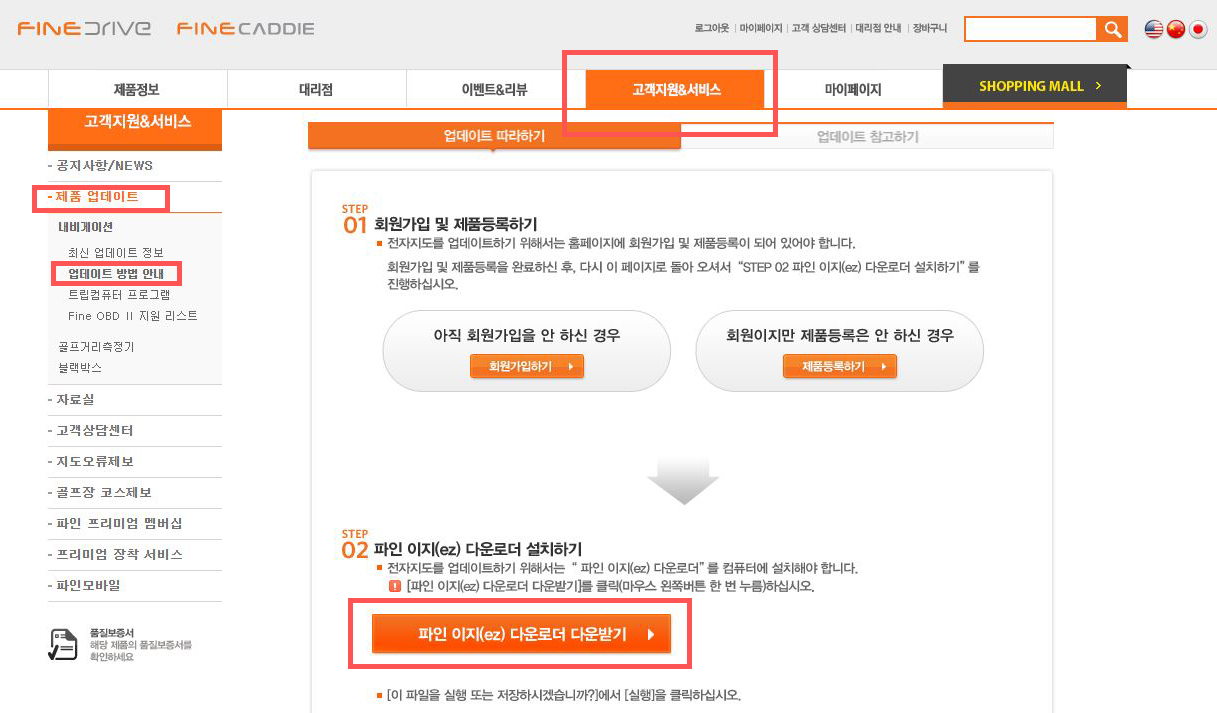Click 회원이지만 제품등록은 안 하신 경우 text
Screen dimensions: 1217x713
pos(840,335)
